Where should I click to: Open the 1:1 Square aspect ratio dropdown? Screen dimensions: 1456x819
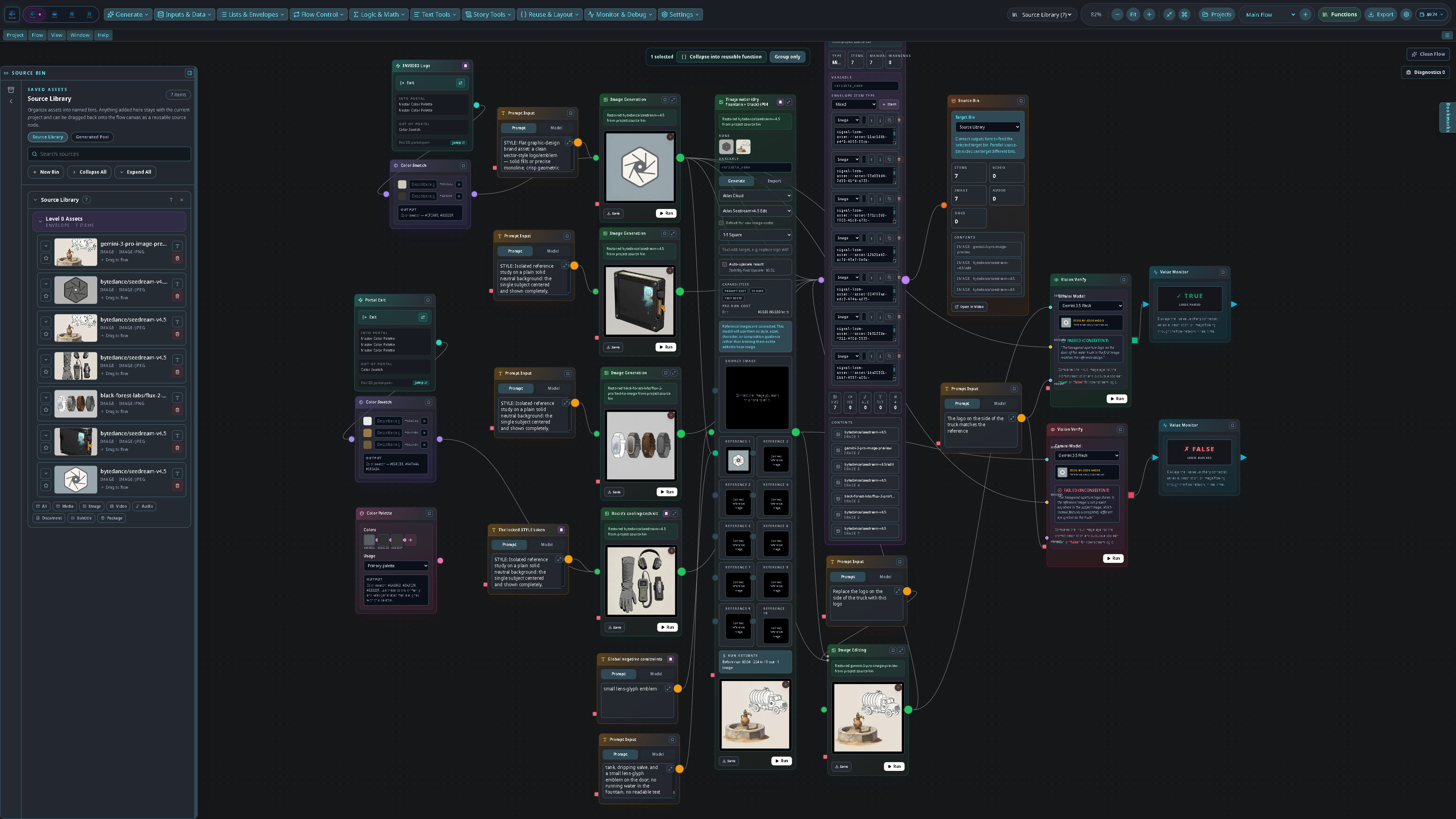point(756,235)
